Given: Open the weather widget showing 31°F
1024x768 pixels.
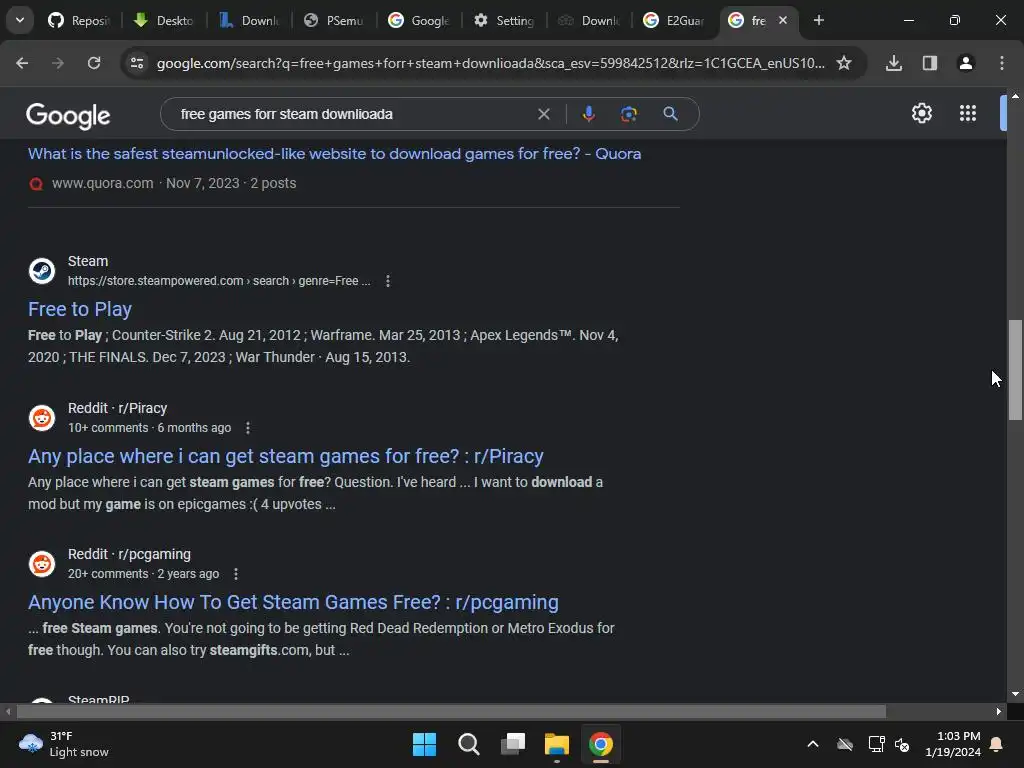Looking at the screenshot, I should (x=63, y=744).
